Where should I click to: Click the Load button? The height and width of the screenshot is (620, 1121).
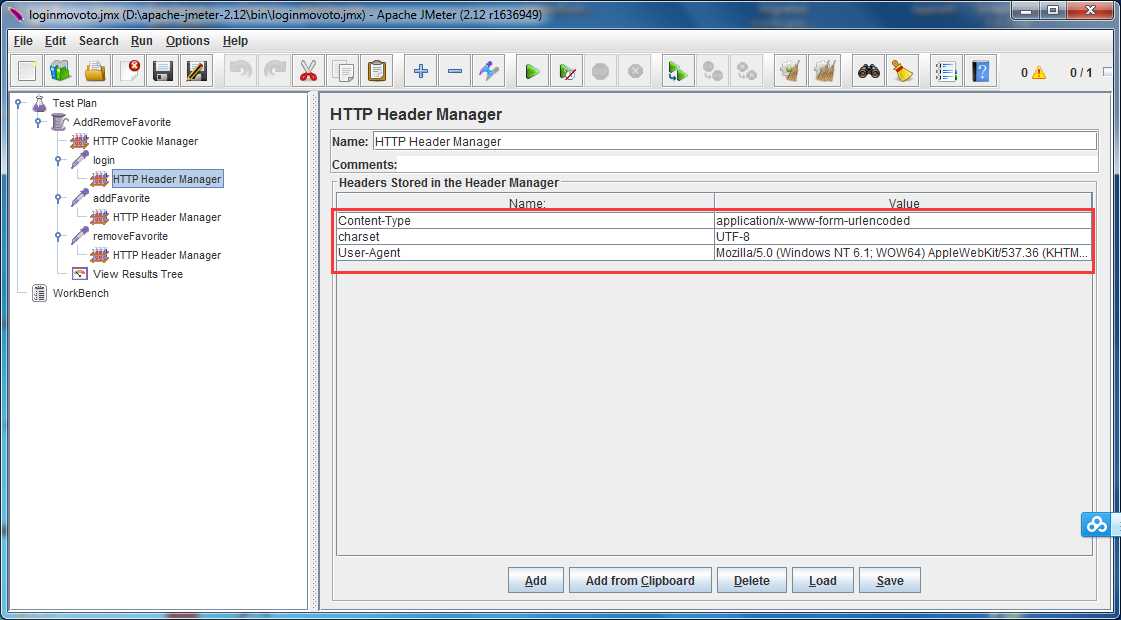(x=822, y=581)
